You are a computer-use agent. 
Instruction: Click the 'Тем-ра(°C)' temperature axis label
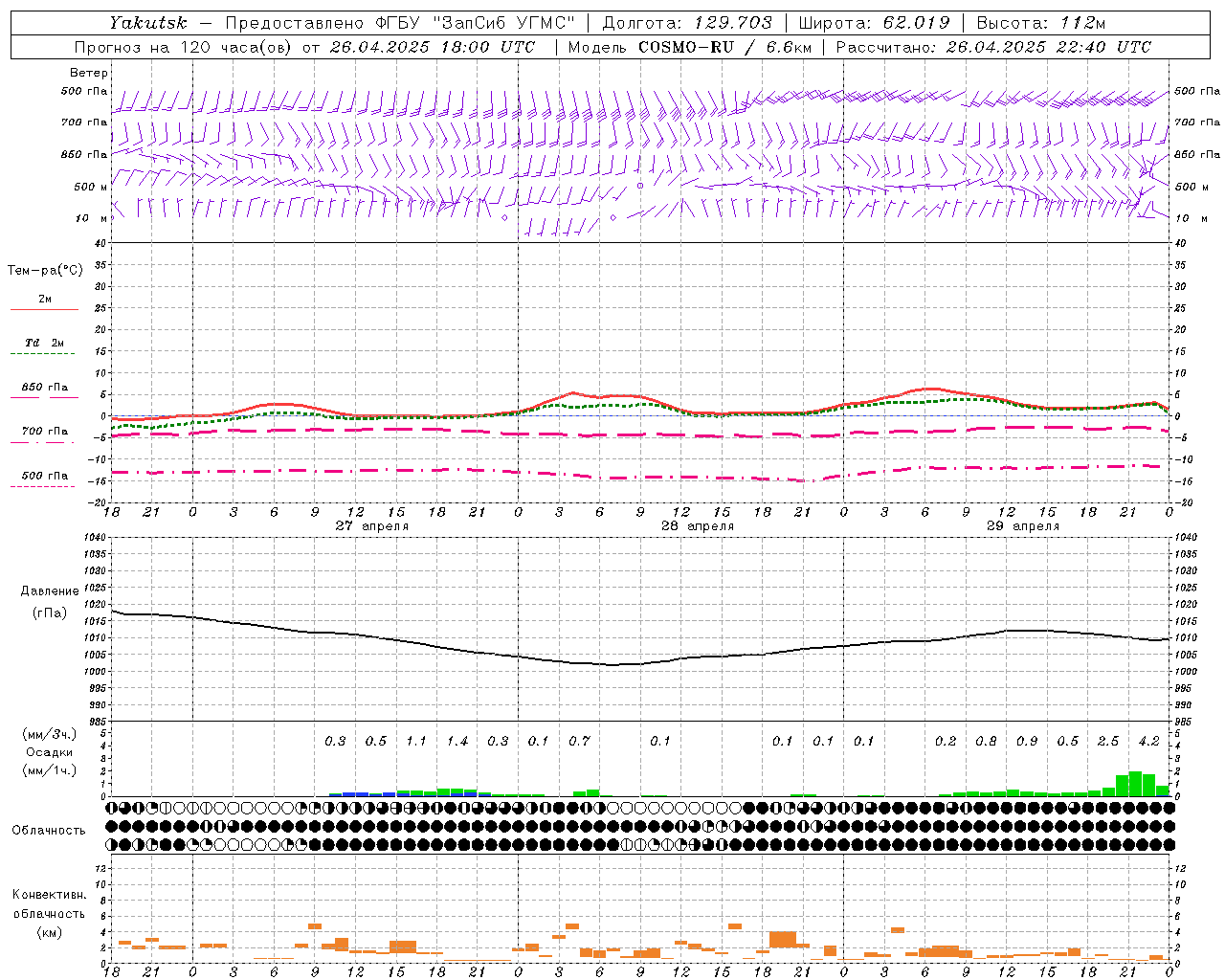pyautogui.click(x=45, y=271)
